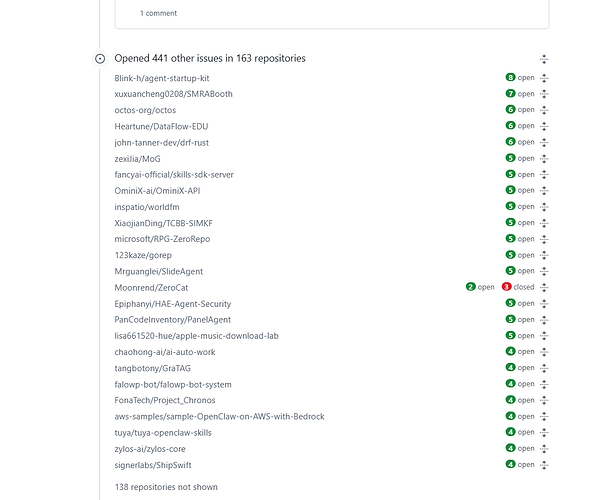Open Epiphanyi/HAE-Agent-Security repository link

pyautogui.click(x=172, y=304)
